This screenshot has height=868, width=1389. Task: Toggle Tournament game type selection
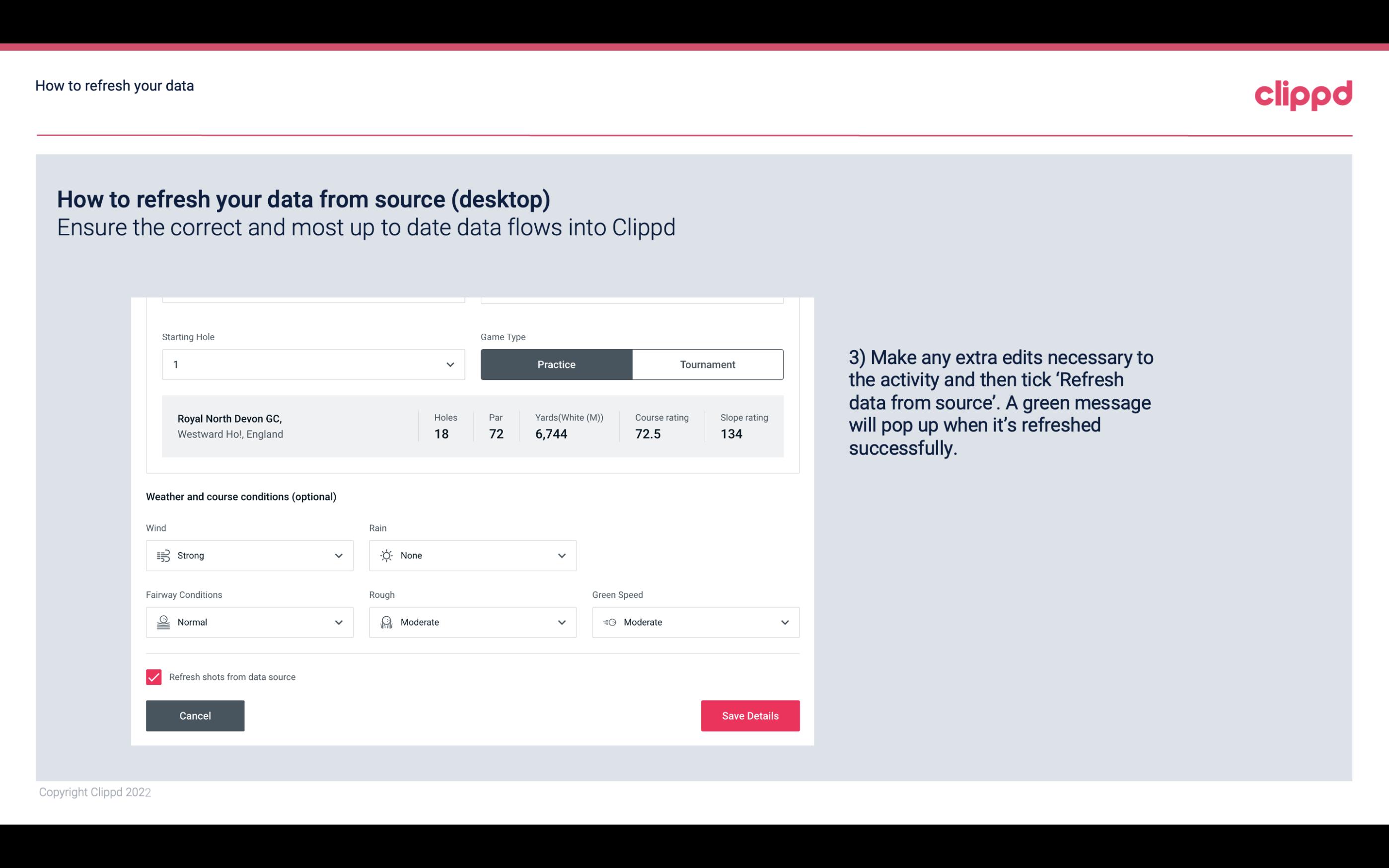pyautogui.click(x=707, y=364)
